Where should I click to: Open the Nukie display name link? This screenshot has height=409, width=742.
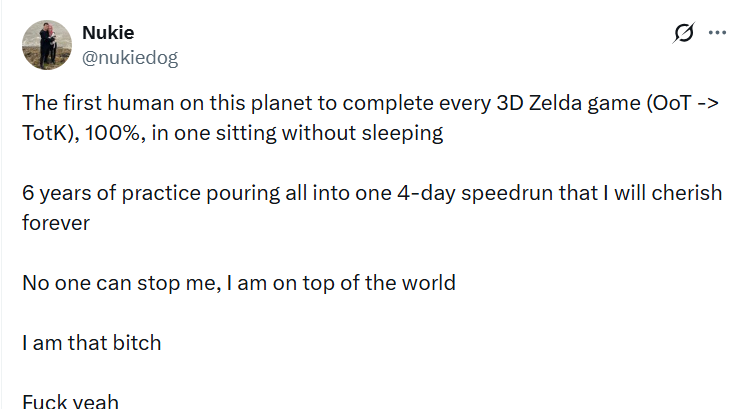coord(107,33)
